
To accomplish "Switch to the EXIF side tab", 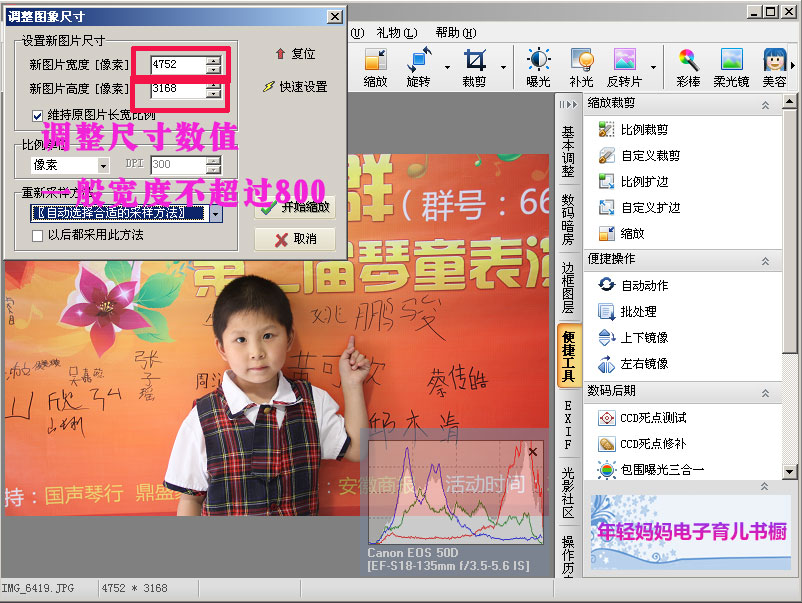I will tap(568, 425).
